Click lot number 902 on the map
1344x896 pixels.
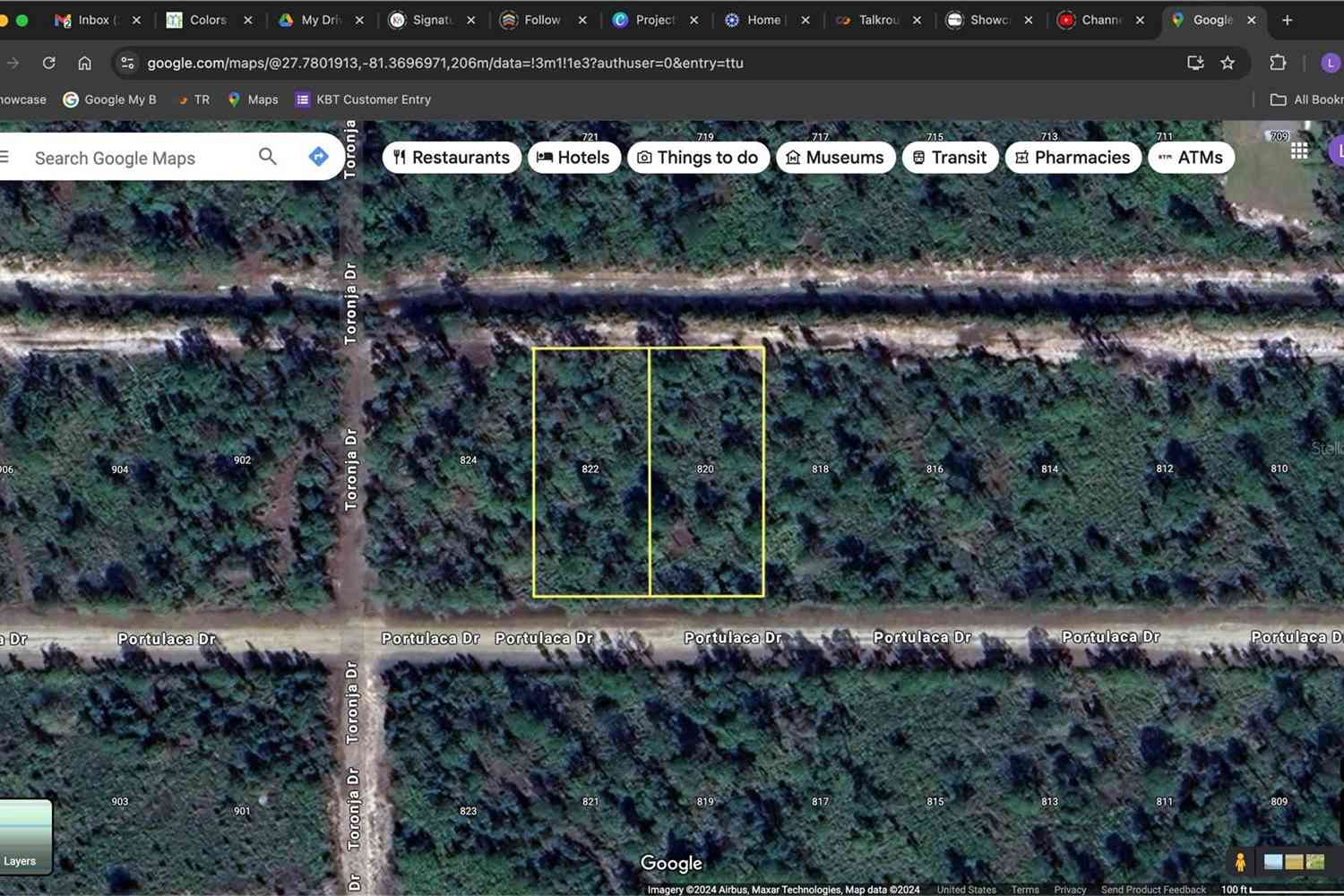click(x=242, y=460)
